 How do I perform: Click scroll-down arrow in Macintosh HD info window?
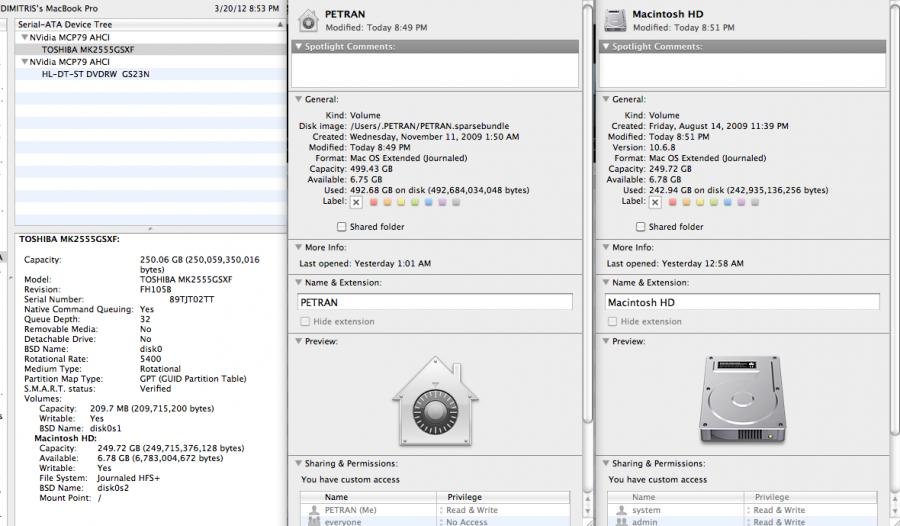point(895,510)
